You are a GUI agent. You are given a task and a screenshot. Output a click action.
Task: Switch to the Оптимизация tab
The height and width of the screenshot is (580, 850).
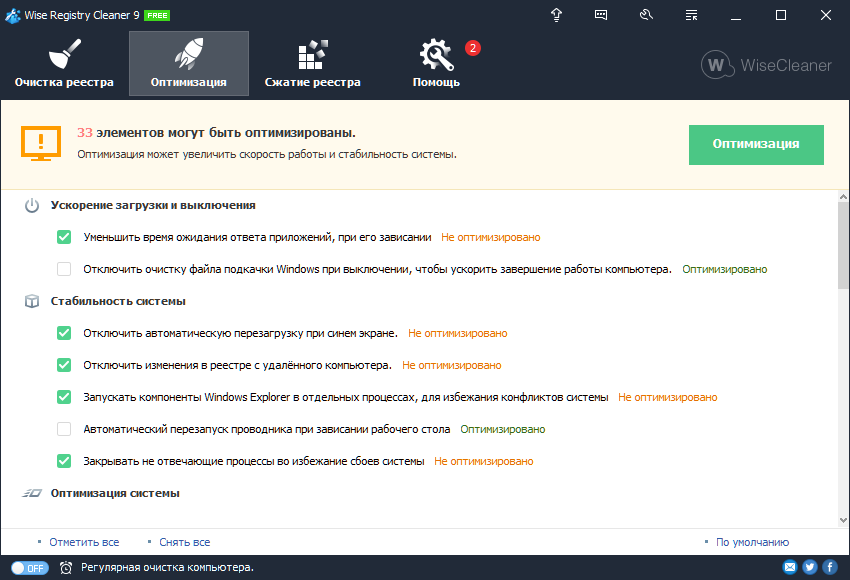(189, 63)
